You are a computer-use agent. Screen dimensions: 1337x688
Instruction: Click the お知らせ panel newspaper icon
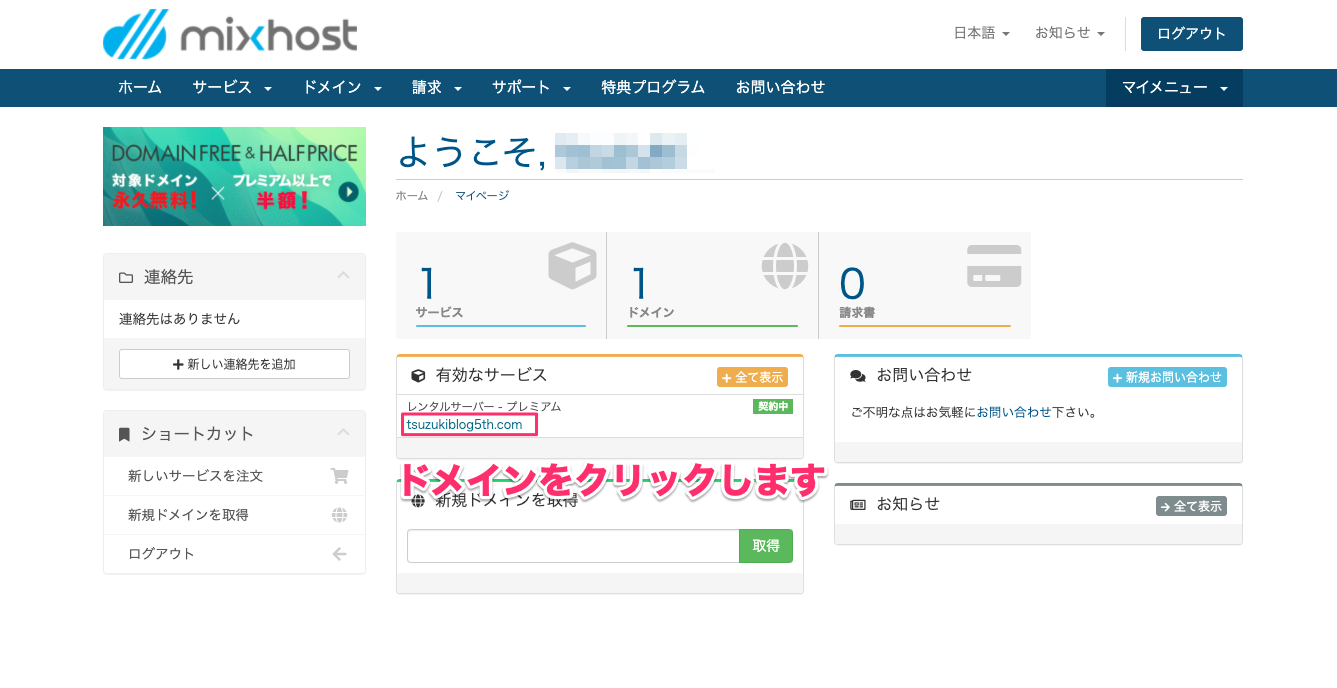857,505
